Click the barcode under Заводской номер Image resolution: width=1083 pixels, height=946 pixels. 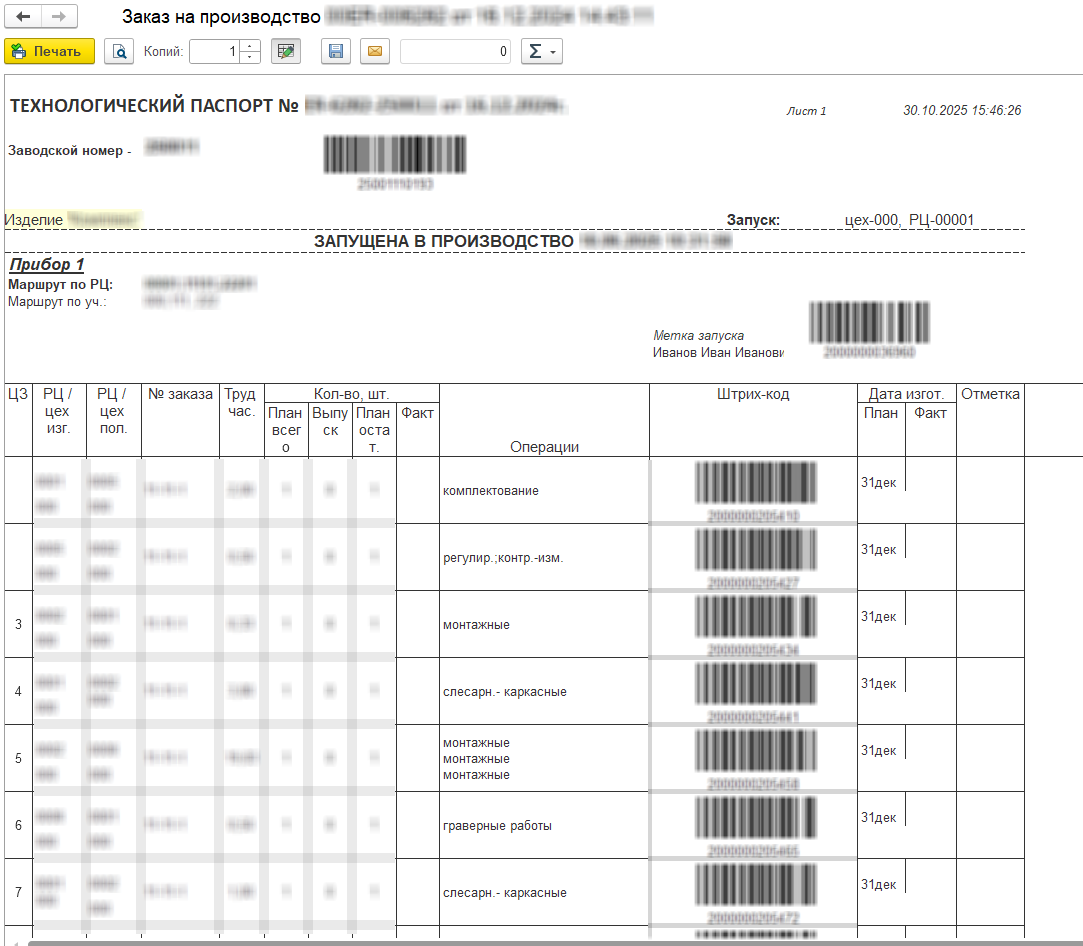(395, 155)
